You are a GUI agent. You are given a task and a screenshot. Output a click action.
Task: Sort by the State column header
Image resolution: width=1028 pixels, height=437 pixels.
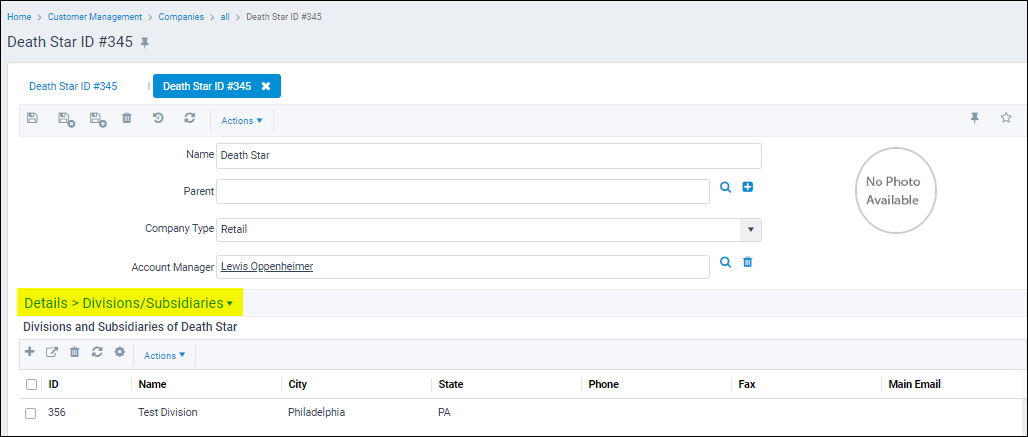(451, 385)
